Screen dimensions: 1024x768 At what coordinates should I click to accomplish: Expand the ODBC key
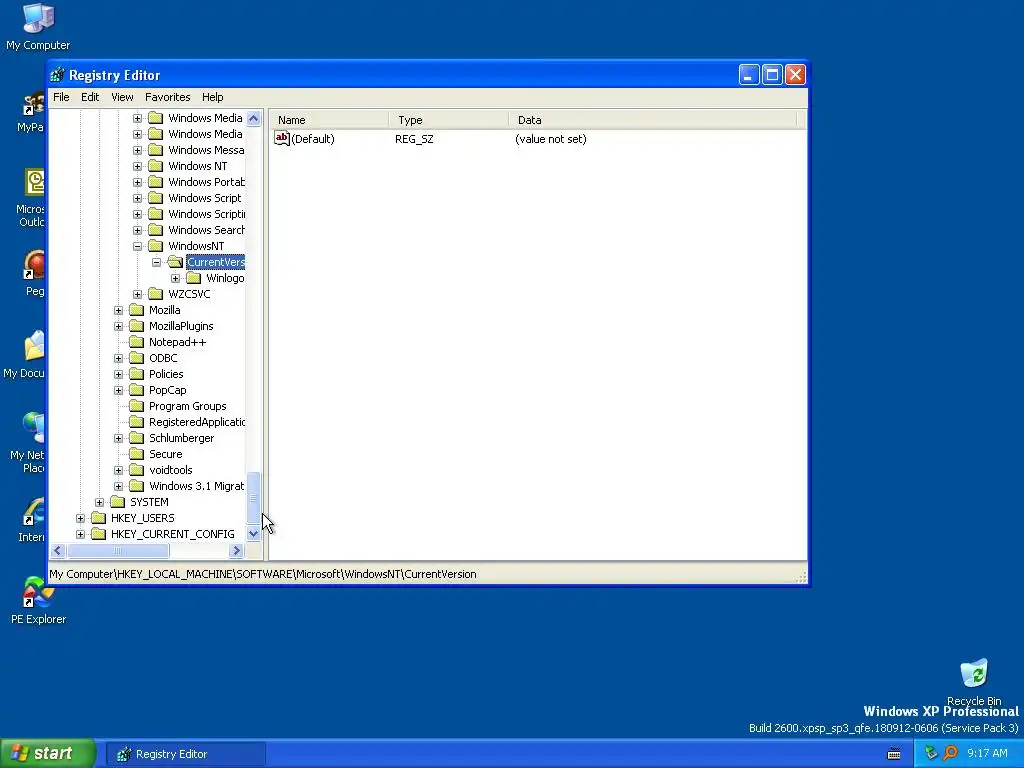118,358
